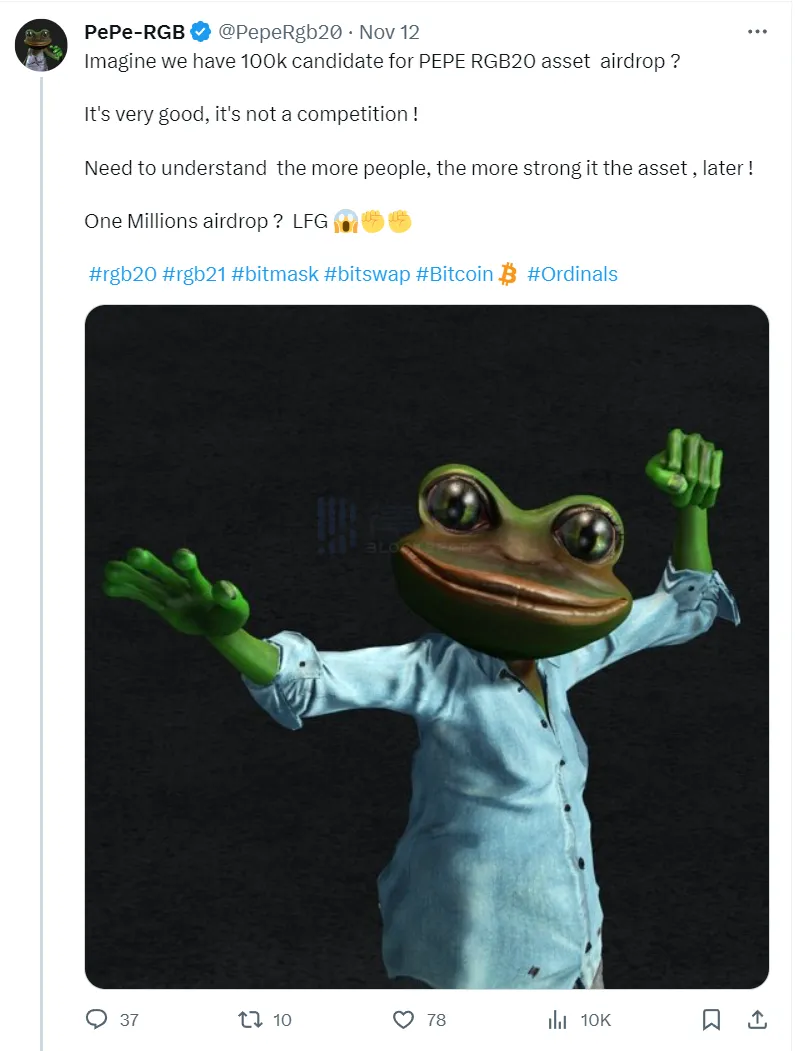The width and height of the screenshot is (795, 1051).
Task: Click the repost arrows icon
Action: click(x=250, y=1019)
